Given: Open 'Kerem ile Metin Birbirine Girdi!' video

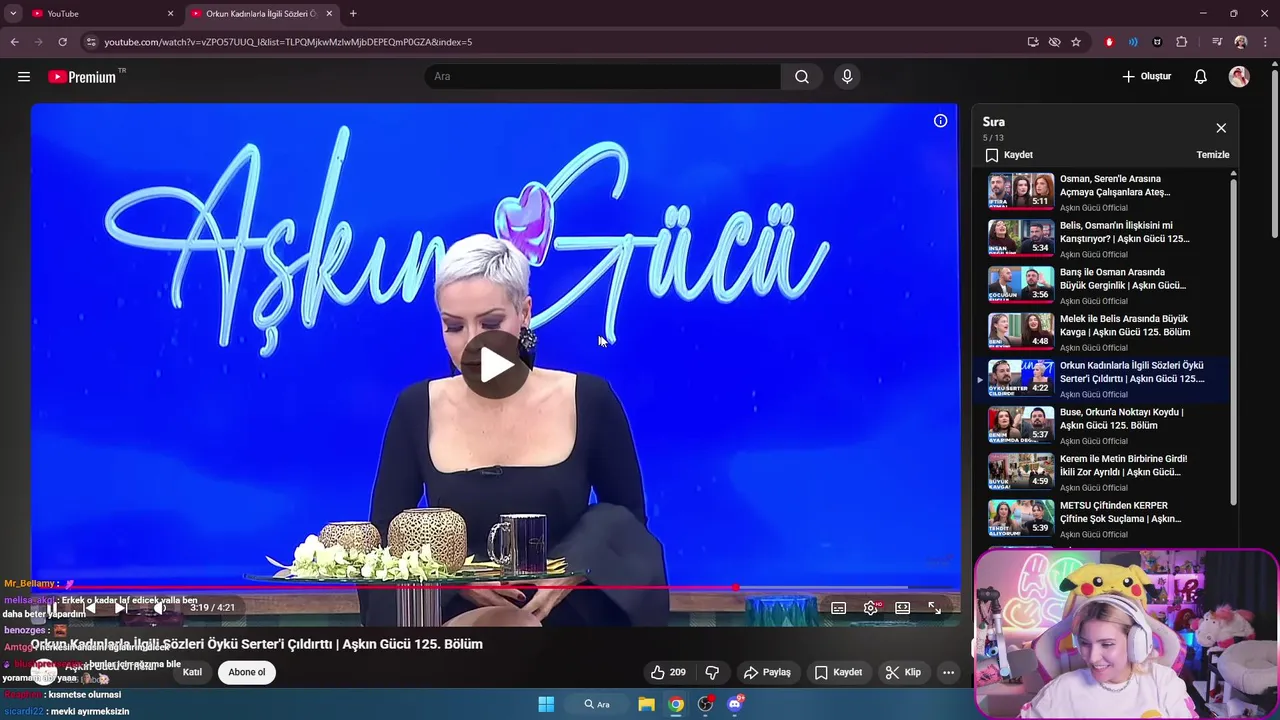Looking at the screenshot, I should coord(1107,472).
